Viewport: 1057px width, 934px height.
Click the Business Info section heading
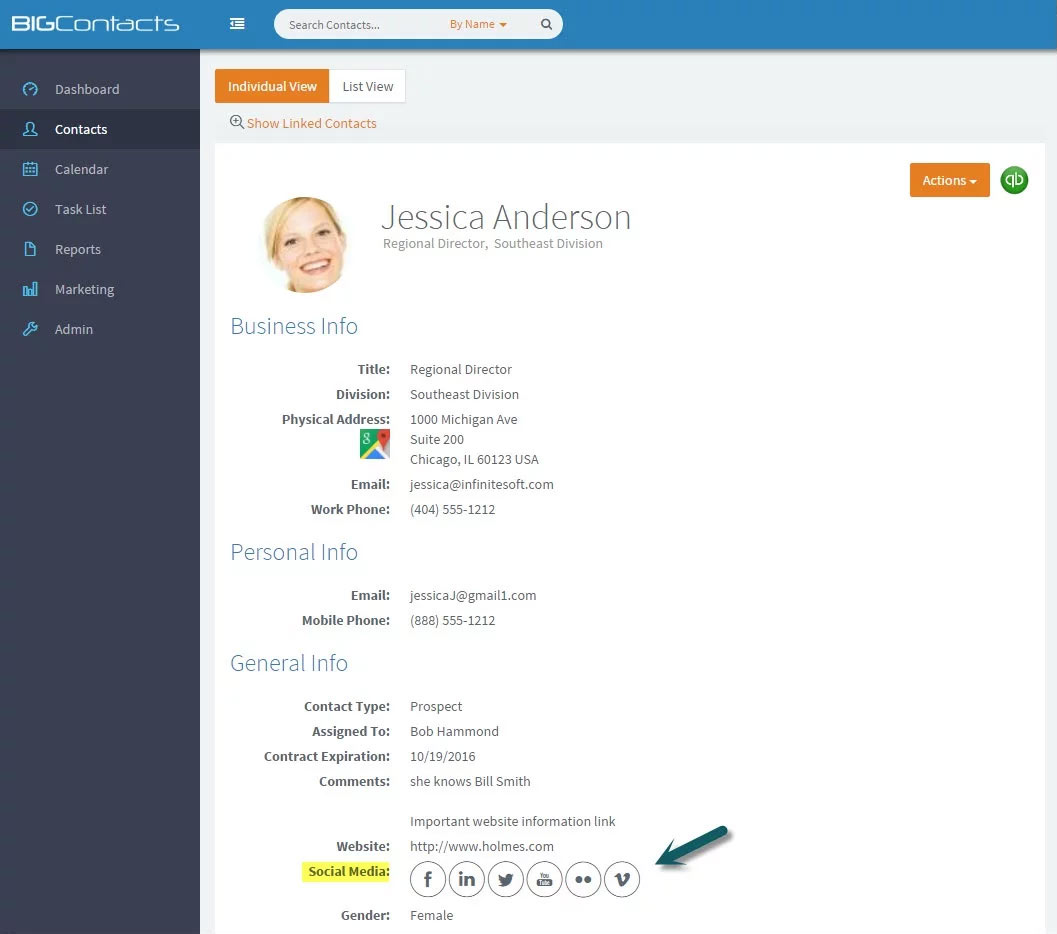click(x=294, y=326)
